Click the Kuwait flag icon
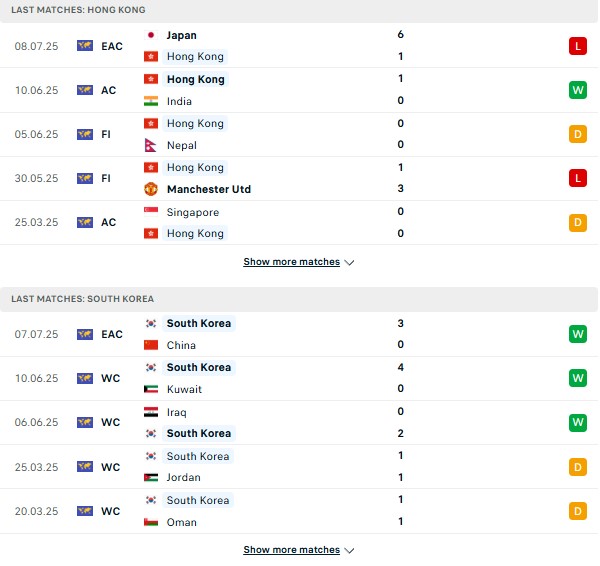This screenshot has height=566, width=600. coord(151,389)
